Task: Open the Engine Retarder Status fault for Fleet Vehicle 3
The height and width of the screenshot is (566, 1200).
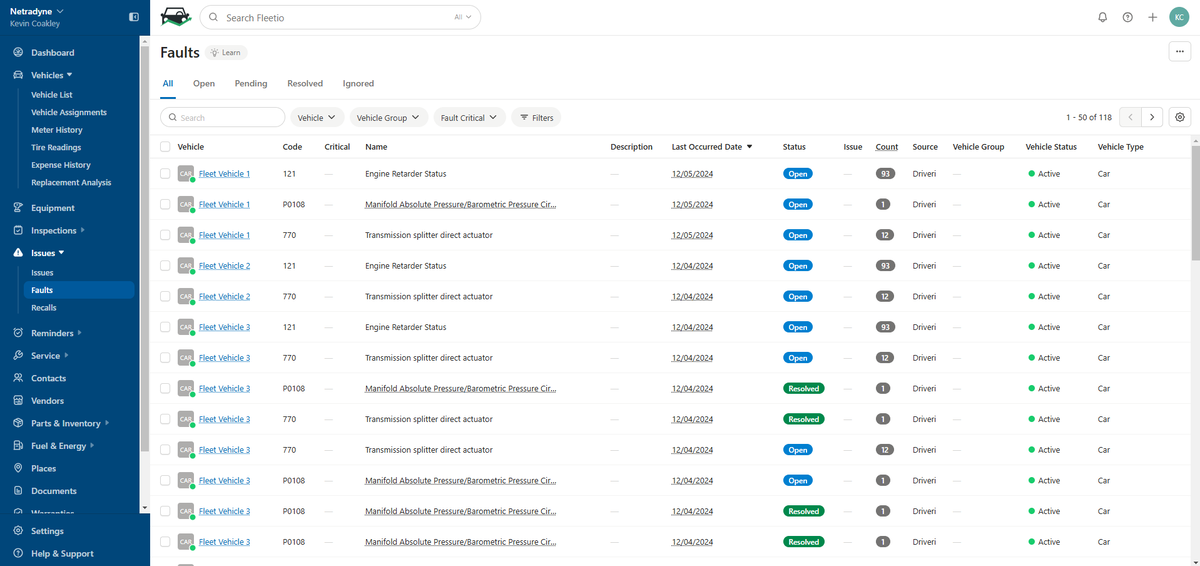Action: pos(405,327)
